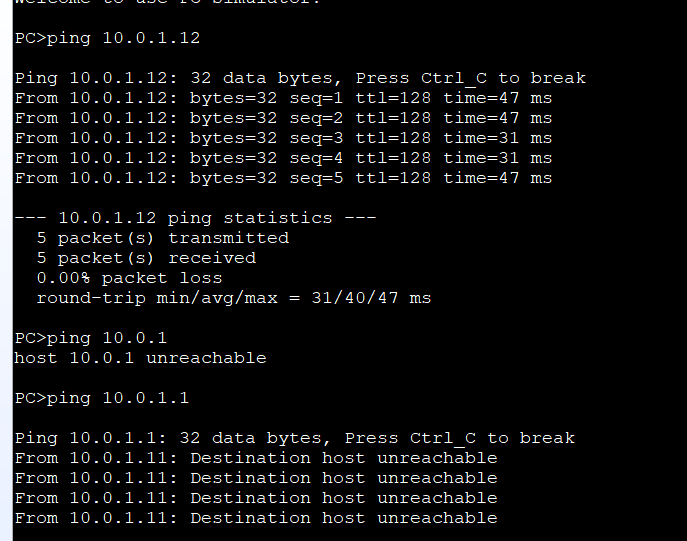687x541 pixels.
Task: Select the seq=2 ping reply line
Action: (283, 118)
